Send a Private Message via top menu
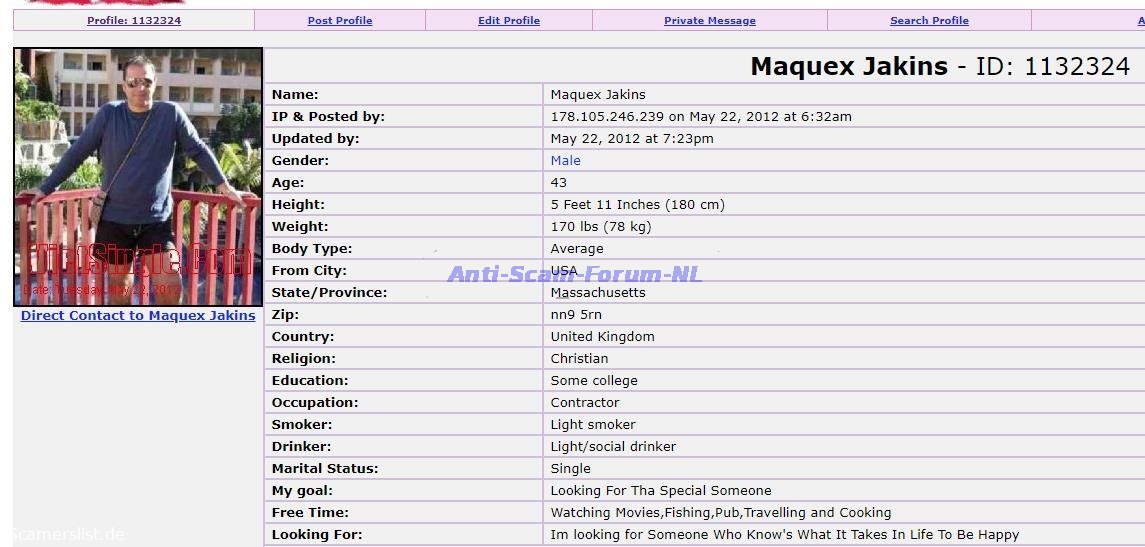Viewport: 1145px width, 547px height. [709, 21]
